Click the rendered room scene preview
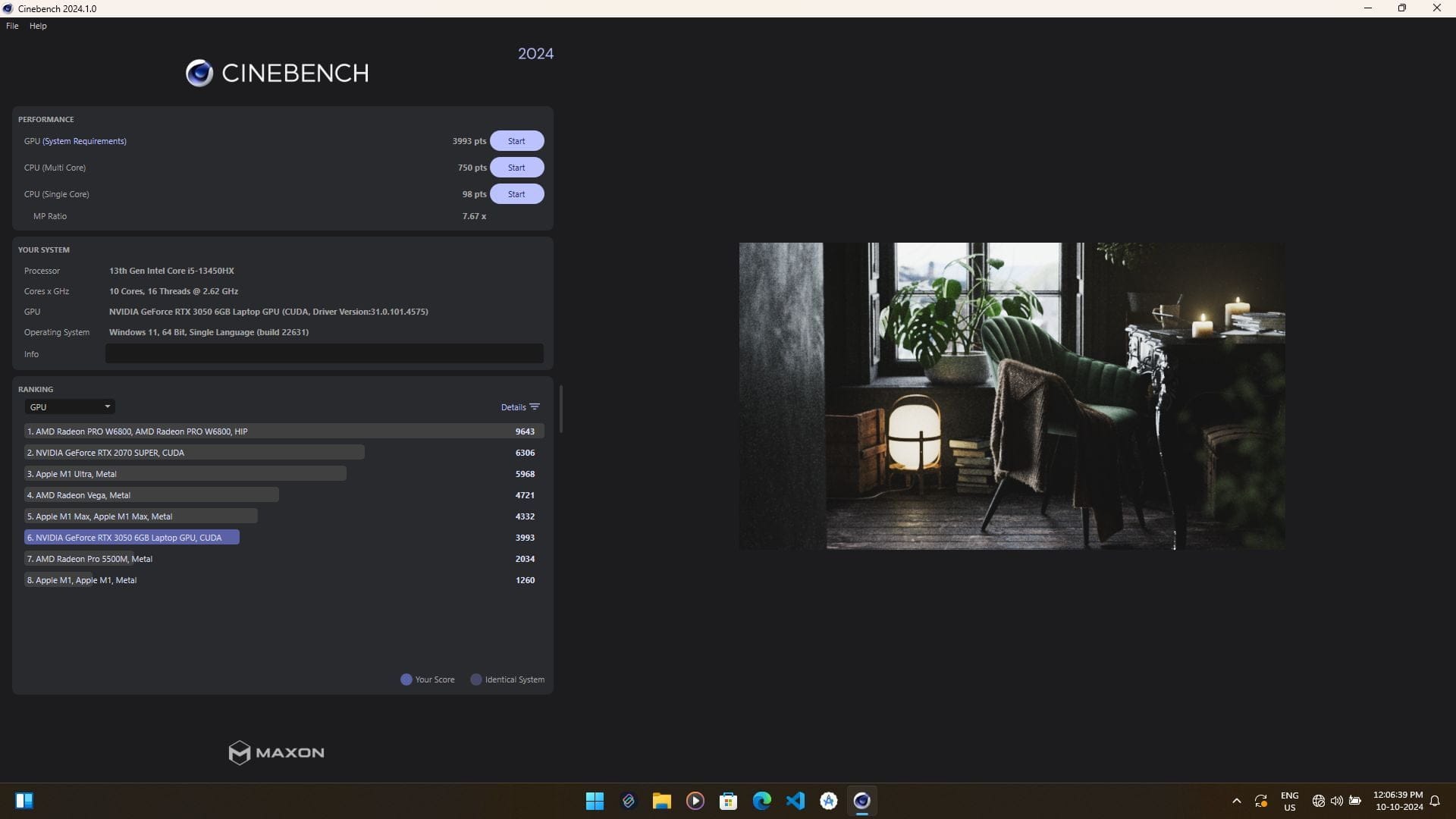 tap(1012, 396)
